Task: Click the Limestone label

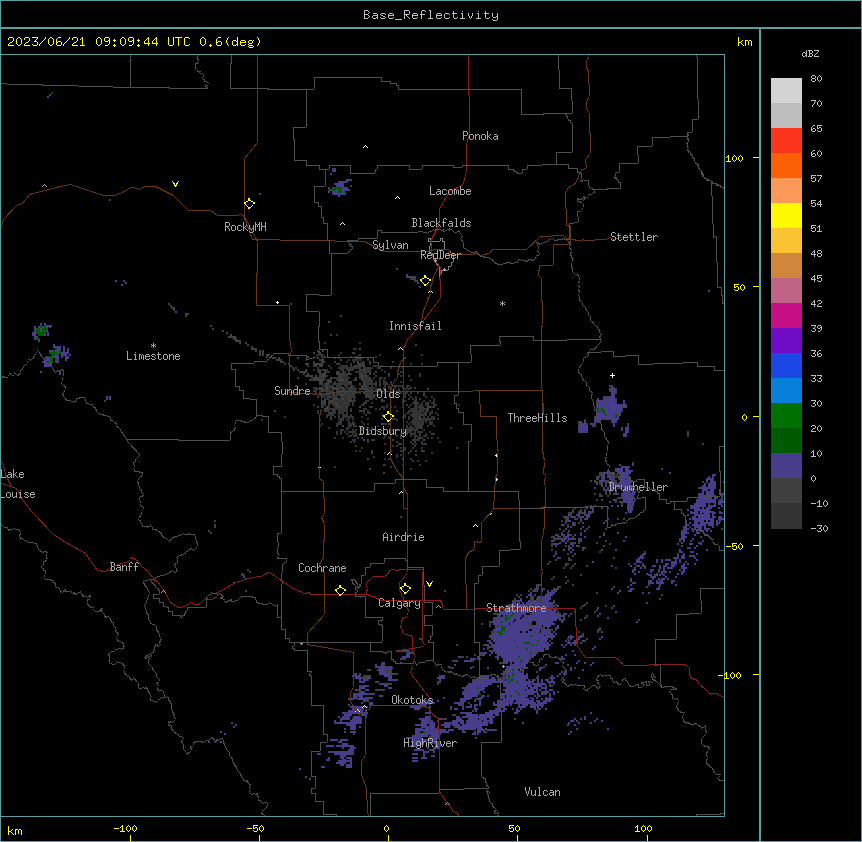Action: pos(153,356)
